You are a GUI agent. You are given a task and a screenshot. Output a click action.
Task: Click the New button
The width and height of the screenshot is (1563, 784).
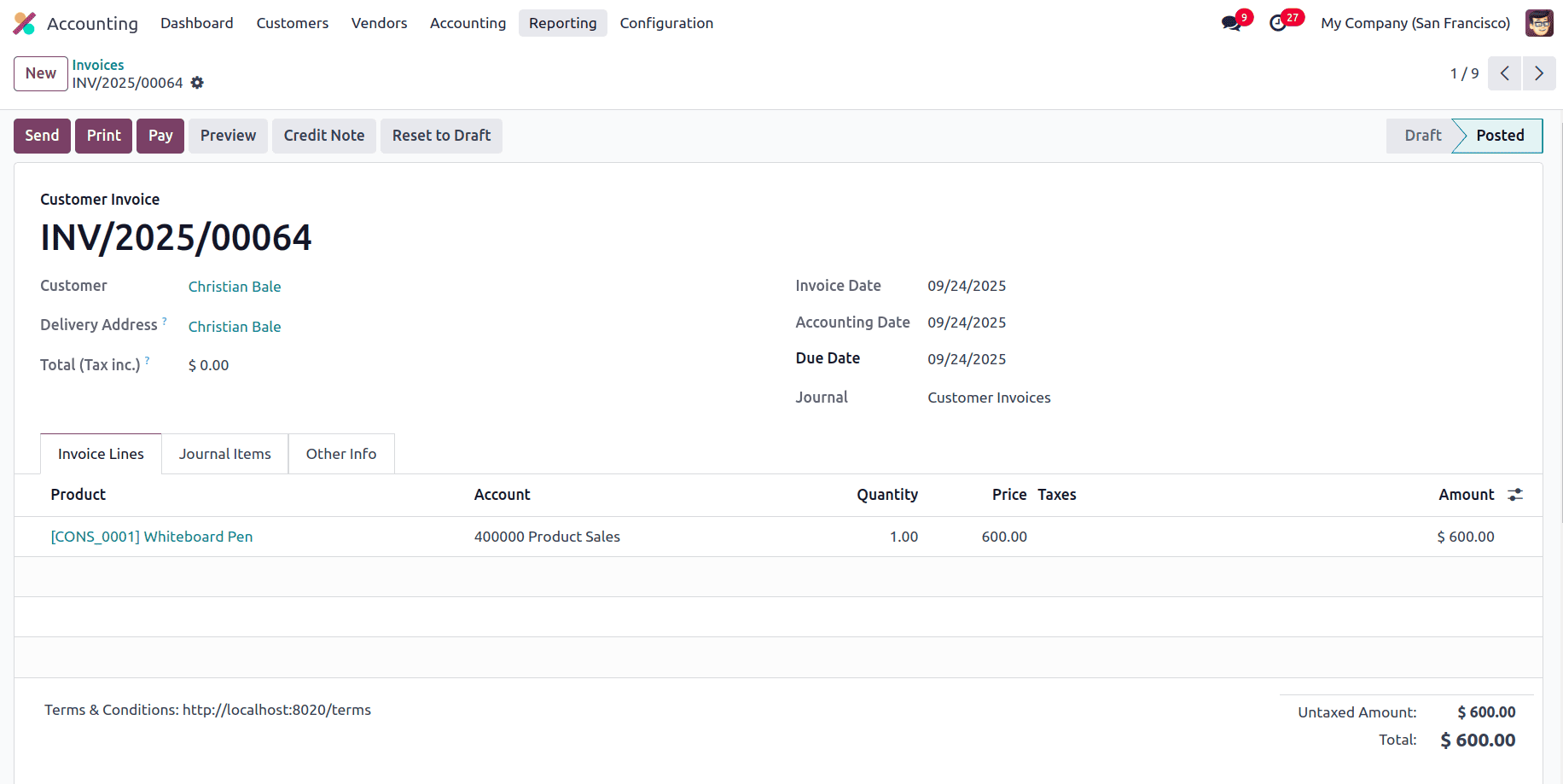point(41,73)
